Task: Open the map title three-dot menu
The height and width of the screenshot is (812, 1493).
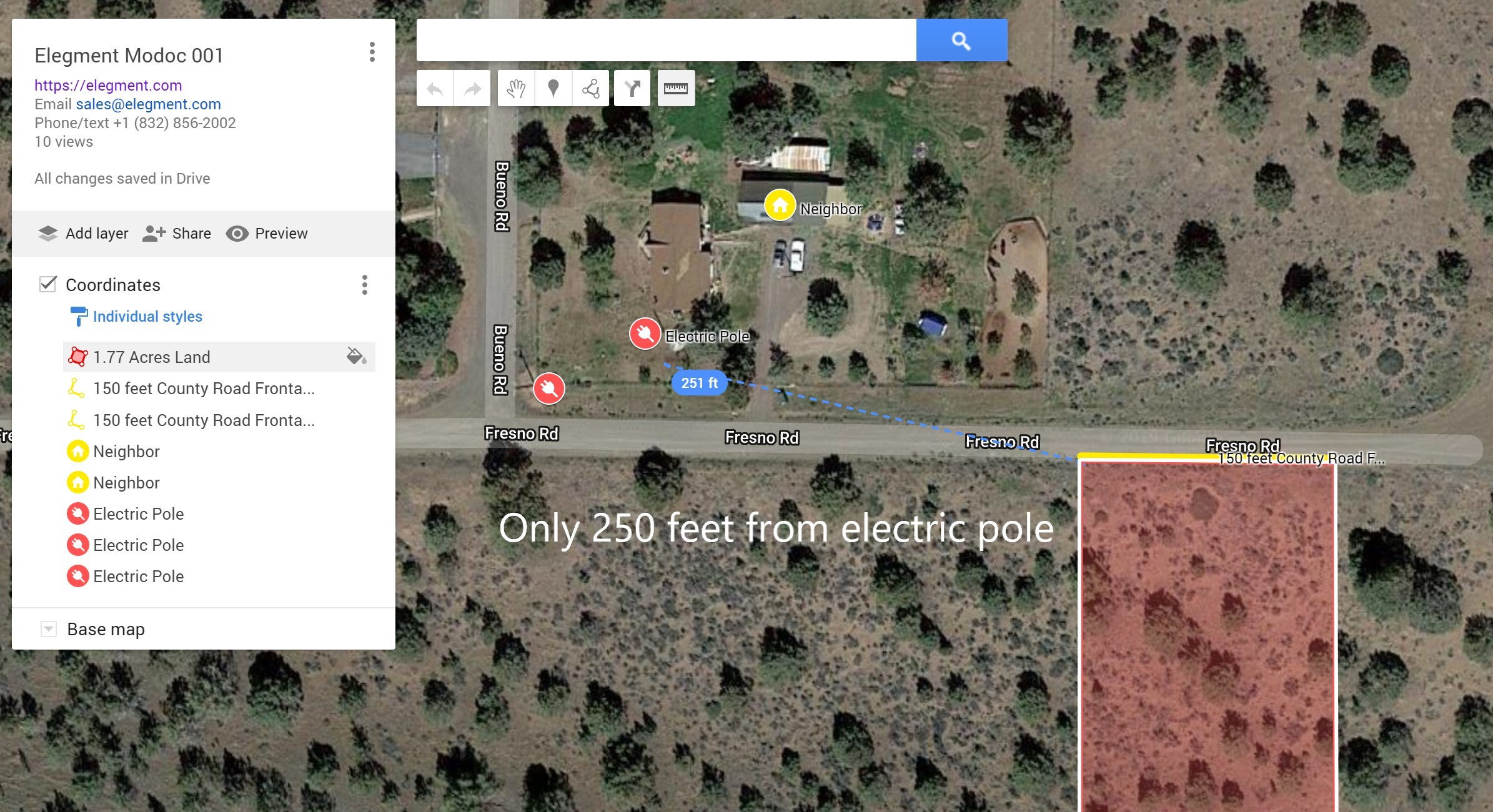Action: pyautogui.click(x=372, y=52)
